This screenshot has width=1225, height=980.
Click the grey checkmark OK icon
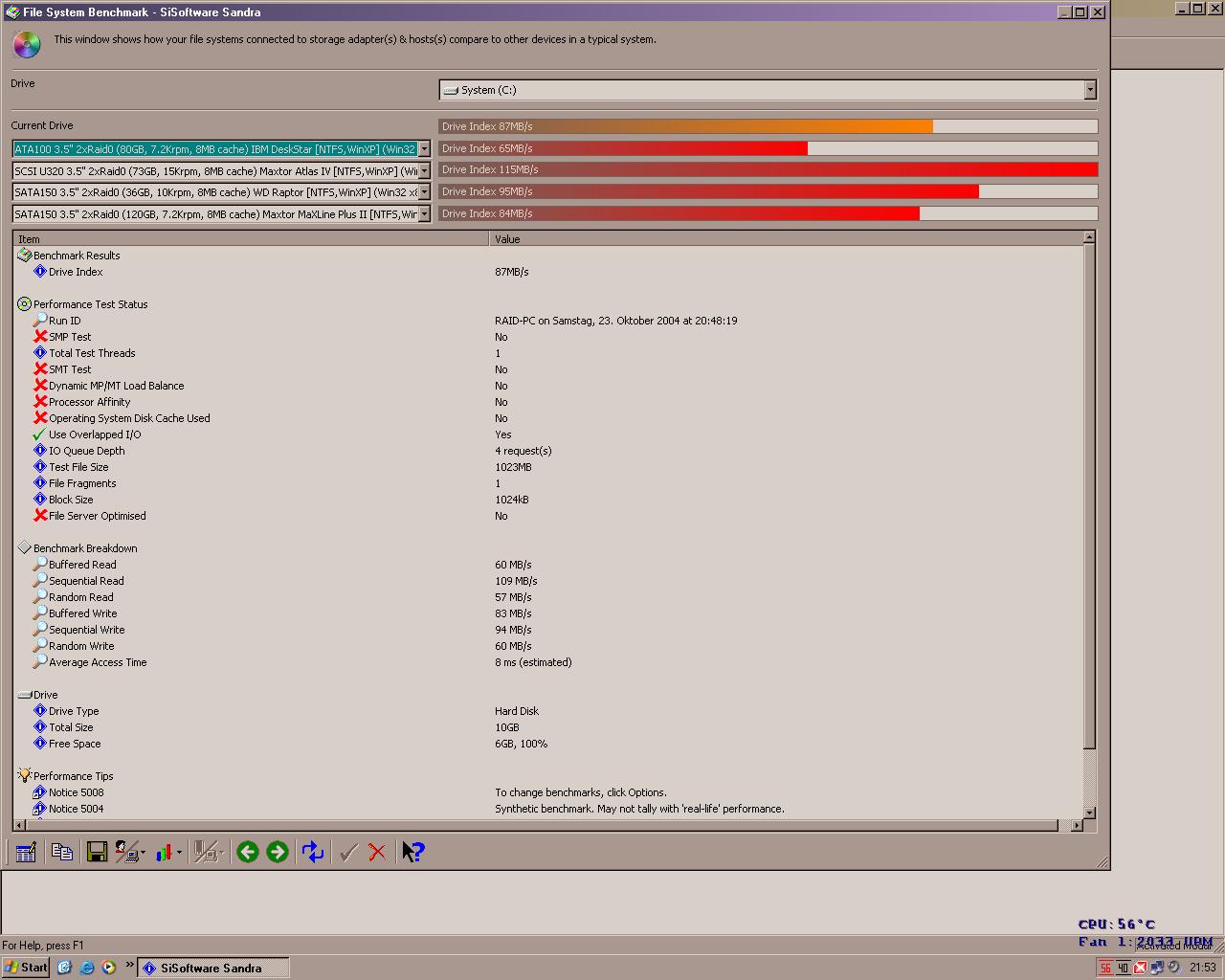348,852
